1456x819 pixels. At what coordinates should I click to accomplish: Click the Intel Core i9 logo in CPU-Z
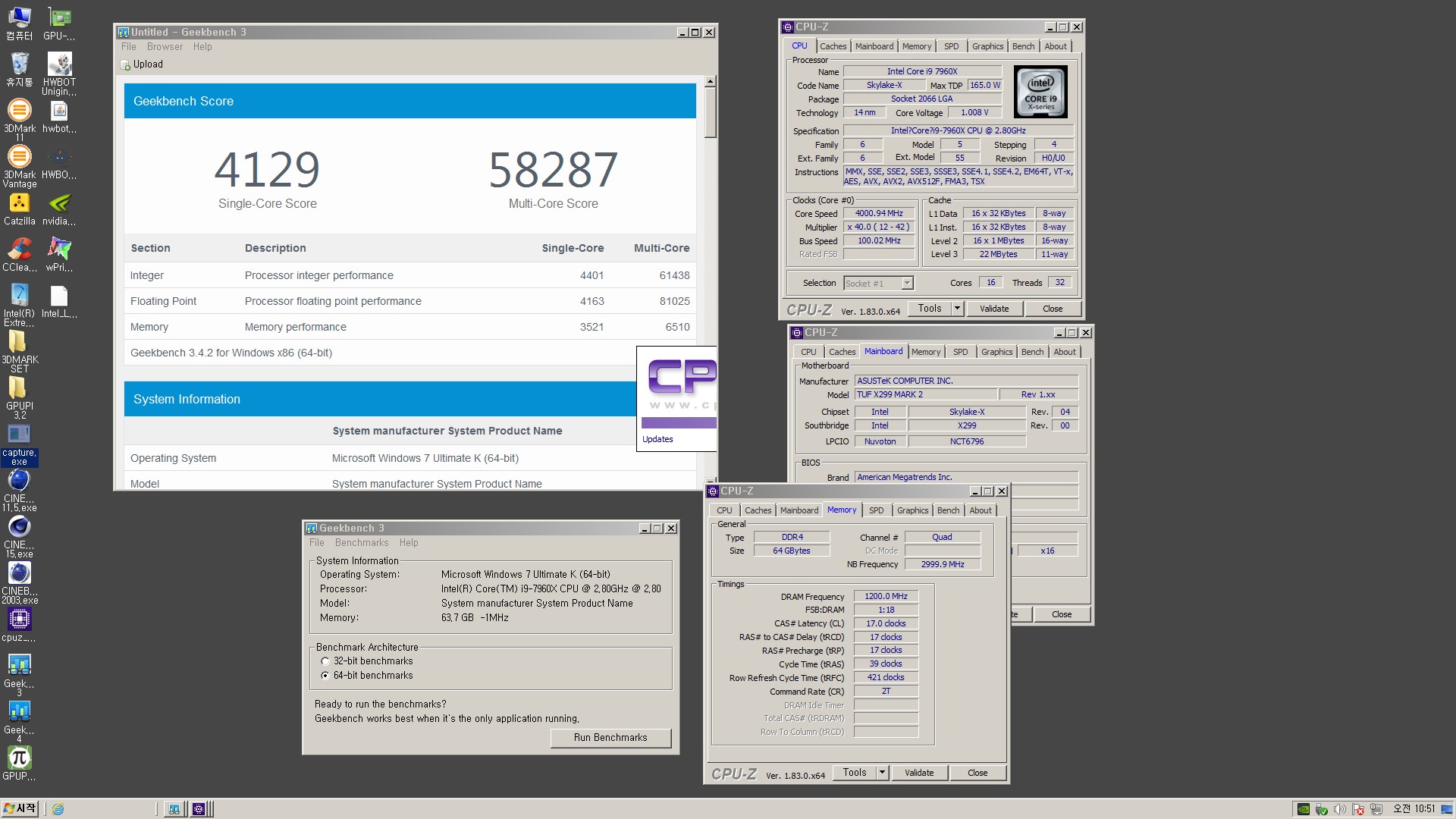click(x=1040, y=91)
